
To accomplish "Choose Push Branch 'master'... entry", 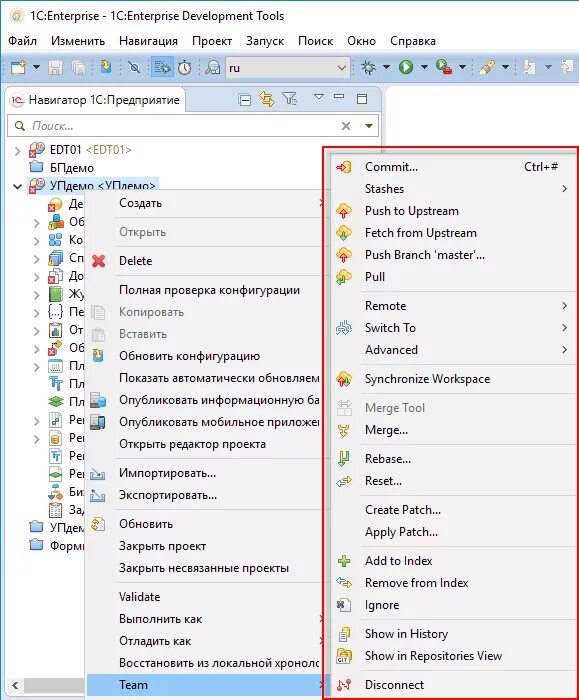I will (453, 255).
